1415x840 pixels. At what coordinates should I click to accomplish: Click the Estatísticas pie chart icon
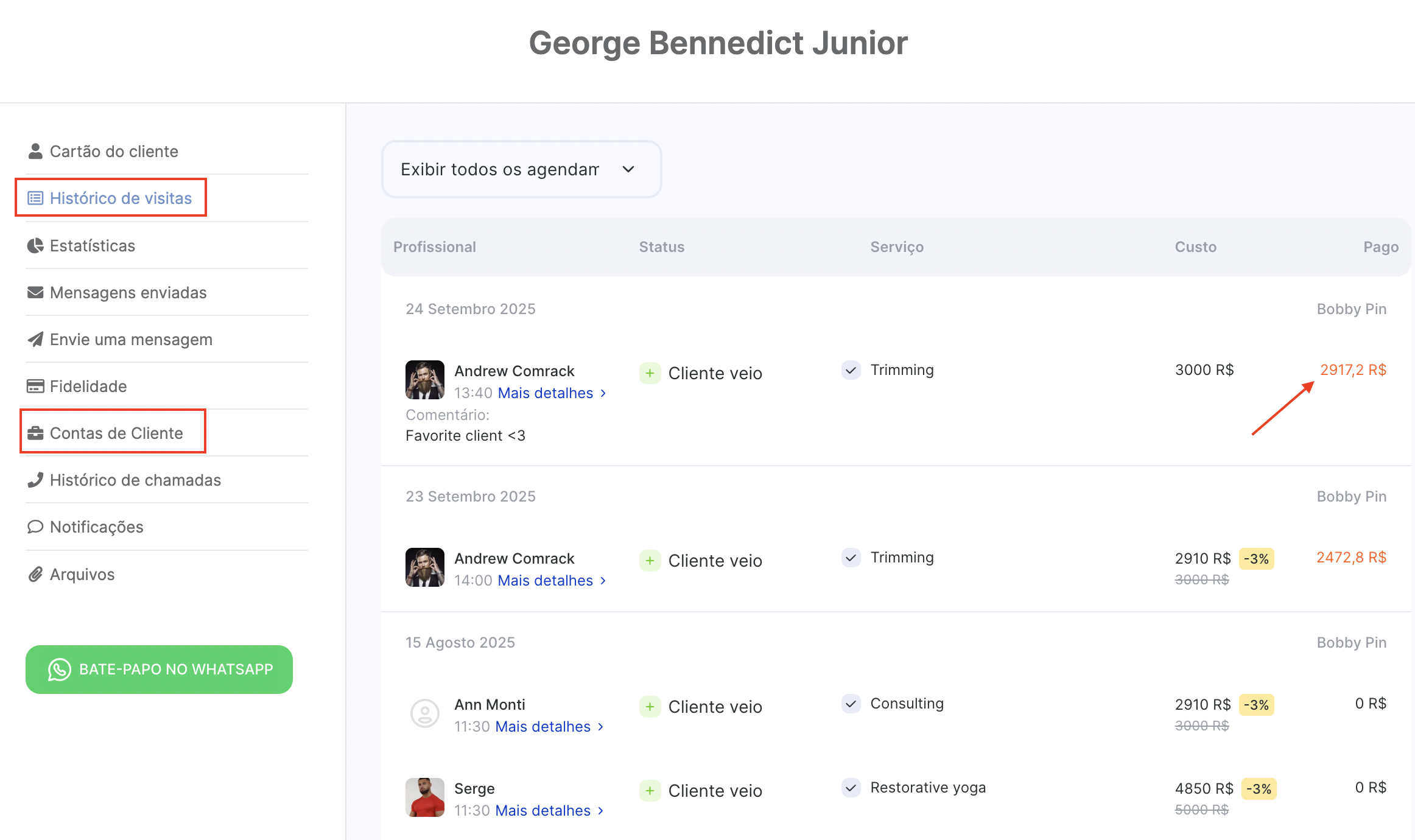pos(35,245)
